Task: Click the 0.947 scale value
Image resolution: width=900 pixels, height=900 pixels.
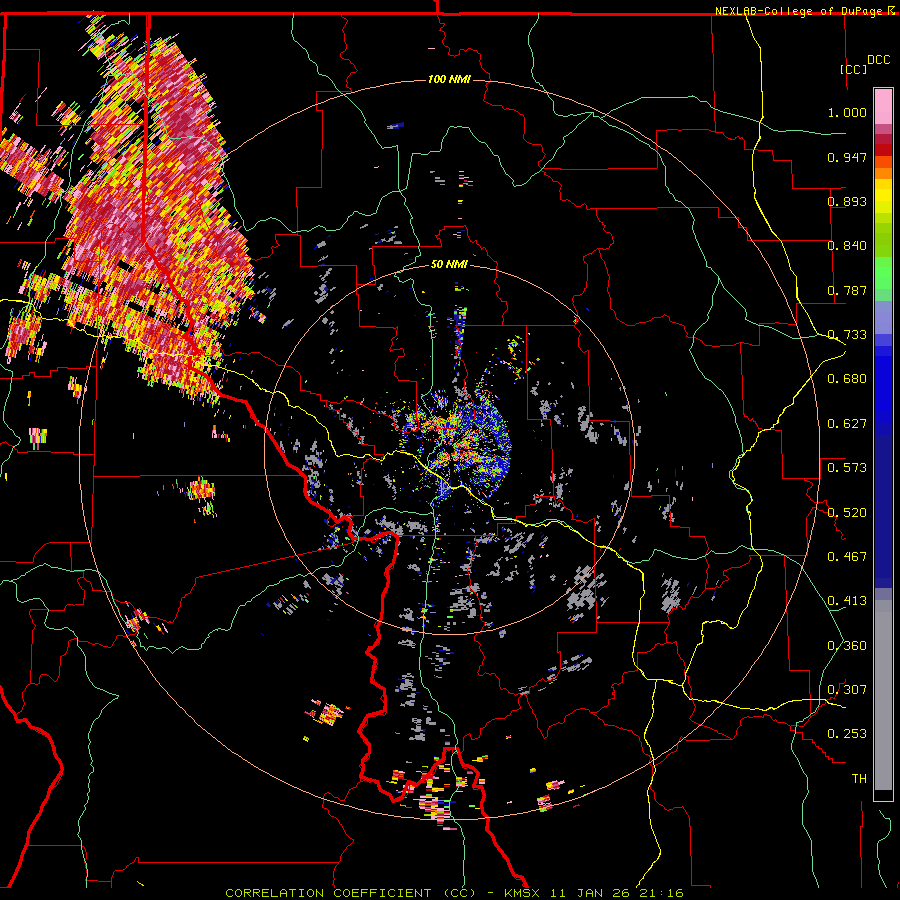Action: [x=847, y=157]
